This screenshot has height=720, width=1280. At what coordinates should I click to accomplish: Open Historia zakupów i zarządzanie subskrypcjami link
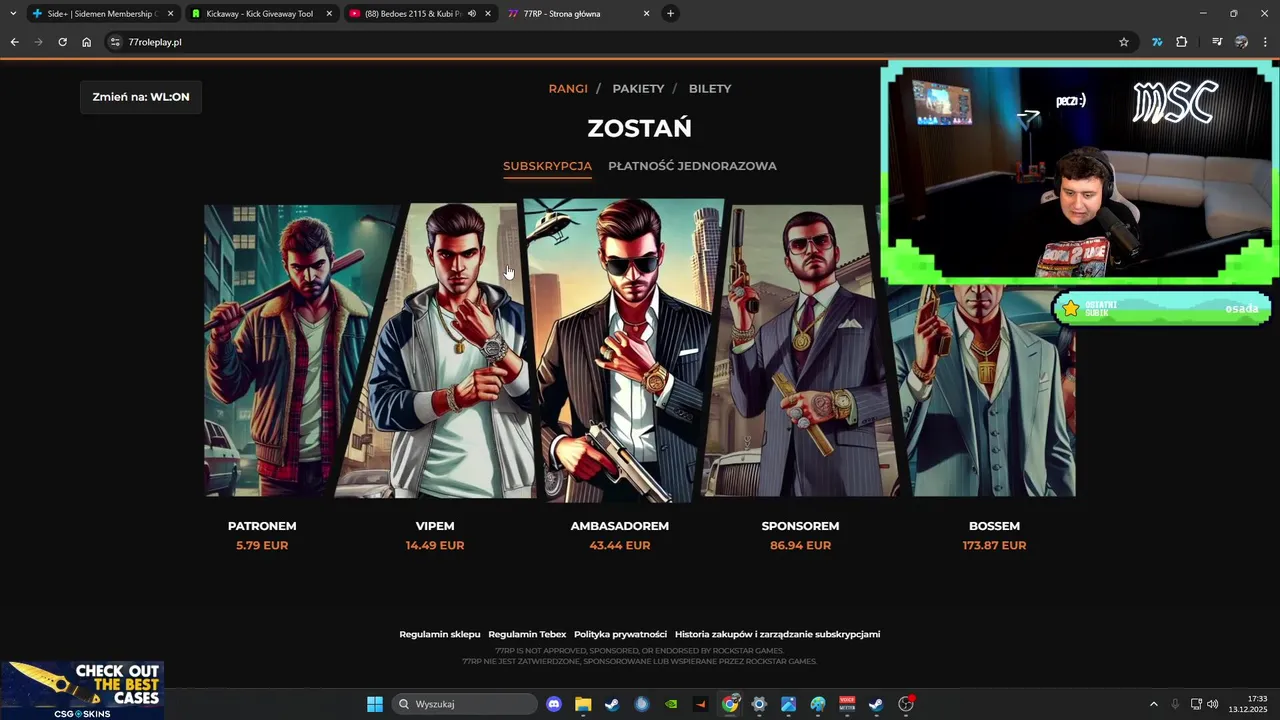(x=777, y=634)
